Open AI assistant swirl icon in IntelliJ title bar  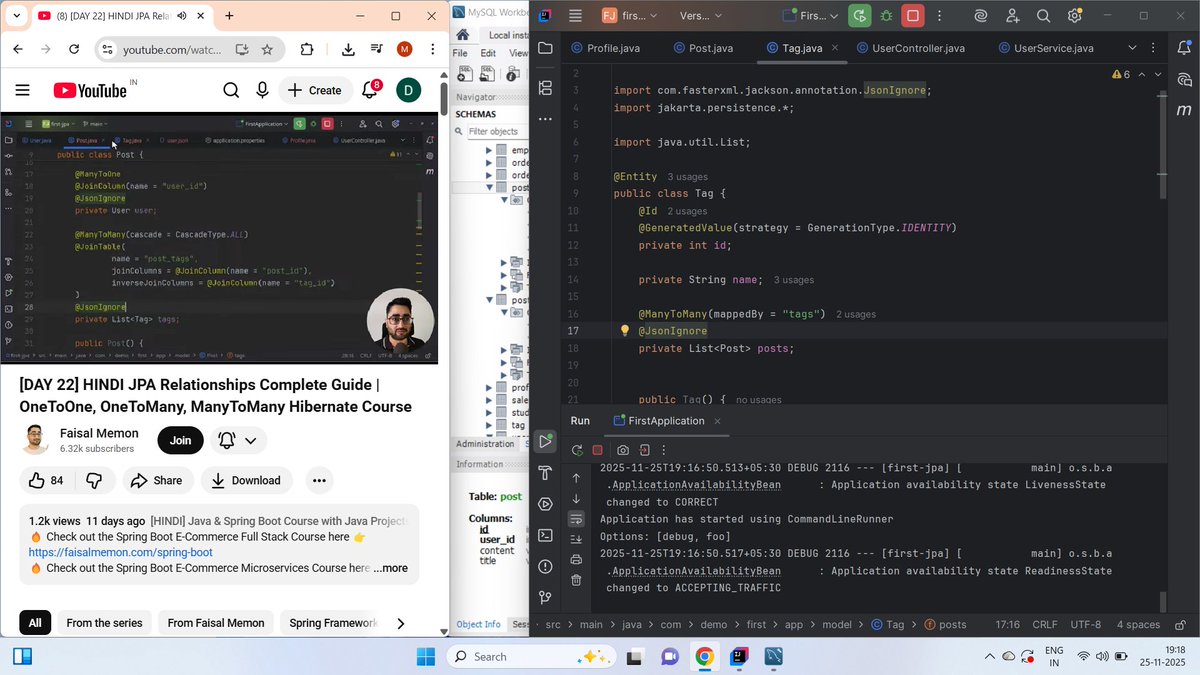pos(981,16)
